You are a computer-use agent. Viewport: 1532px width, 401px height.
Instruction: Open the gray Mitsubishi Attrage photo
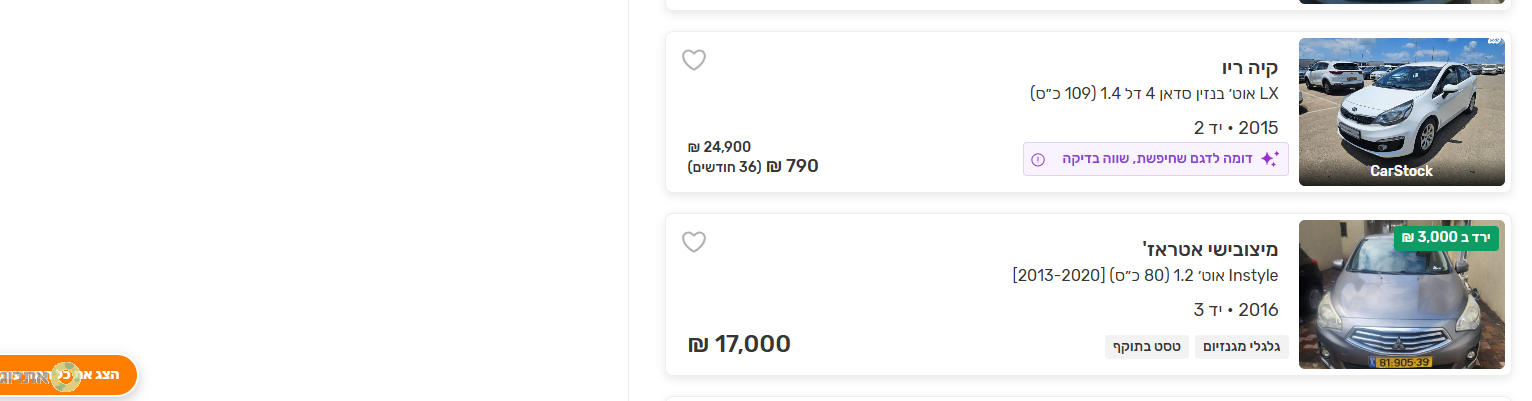coord(1401,295)
